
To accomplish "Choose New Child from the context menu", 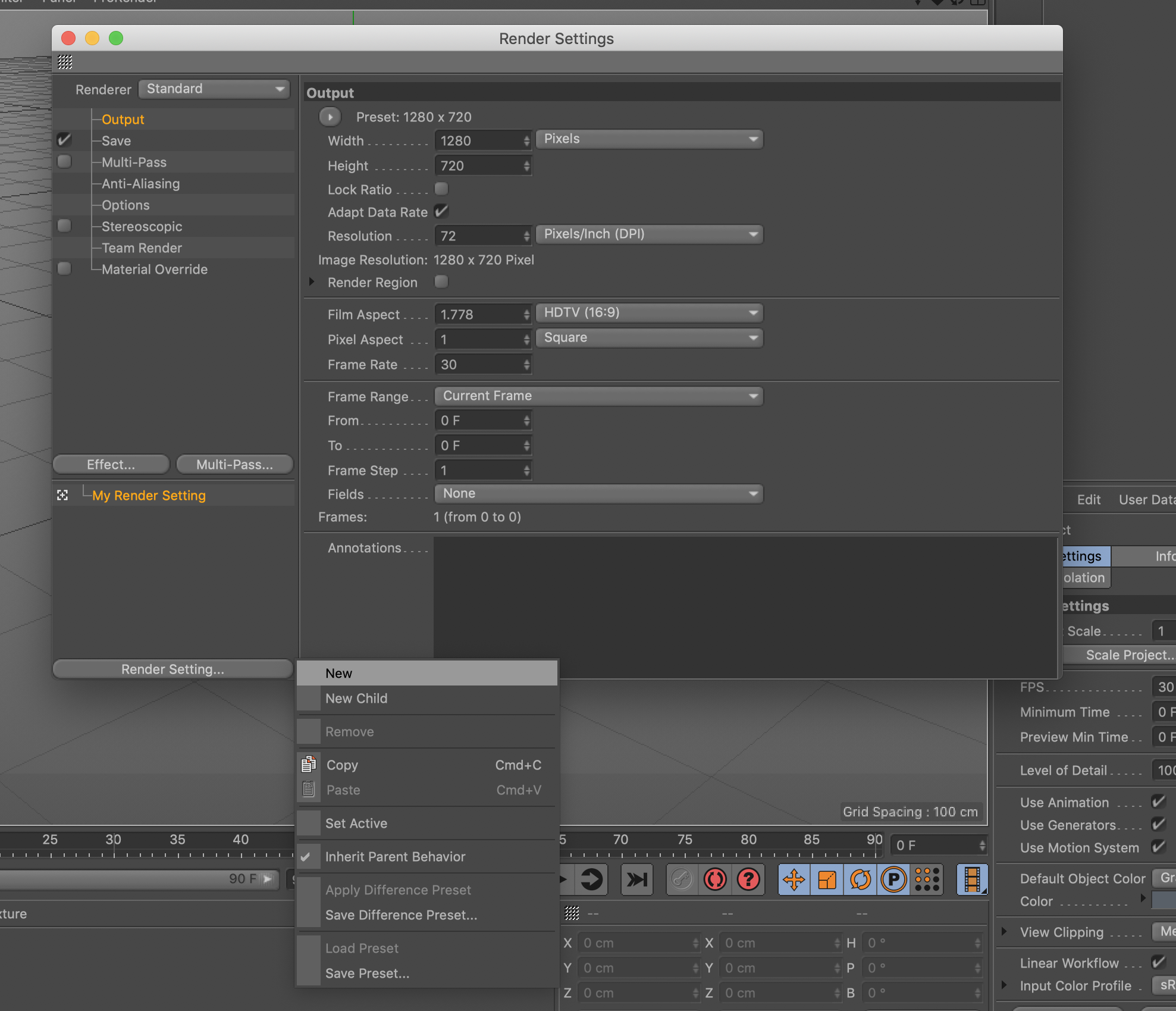I will tap(356, 699).
